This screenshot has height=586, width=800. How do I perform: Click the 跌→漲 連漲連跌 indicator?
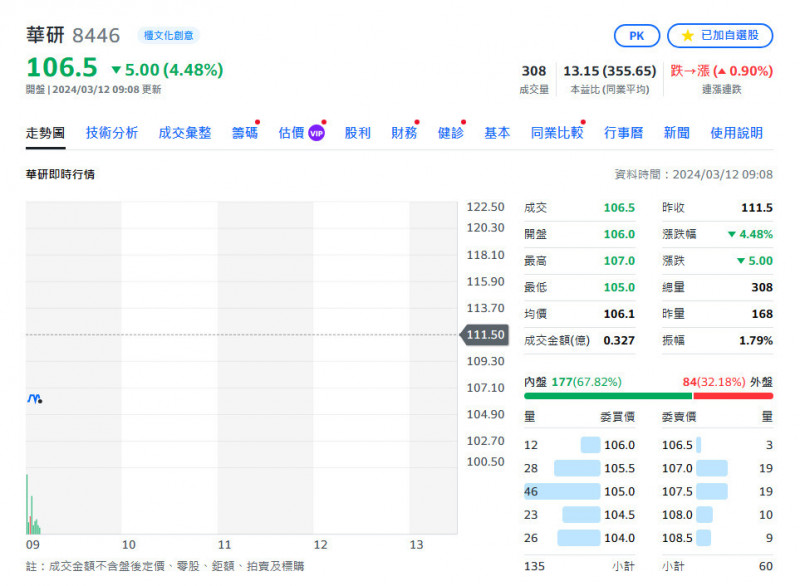pos(721,71)
